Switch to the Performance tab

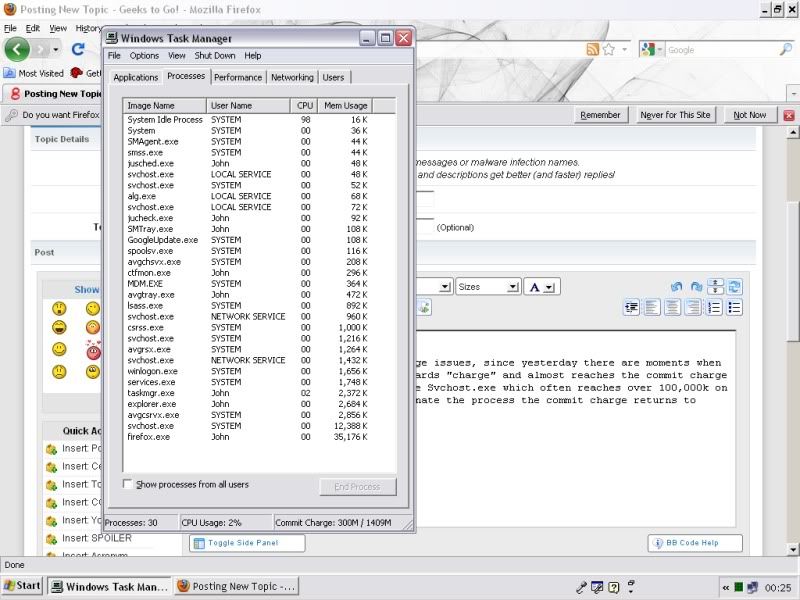(238, 77)
